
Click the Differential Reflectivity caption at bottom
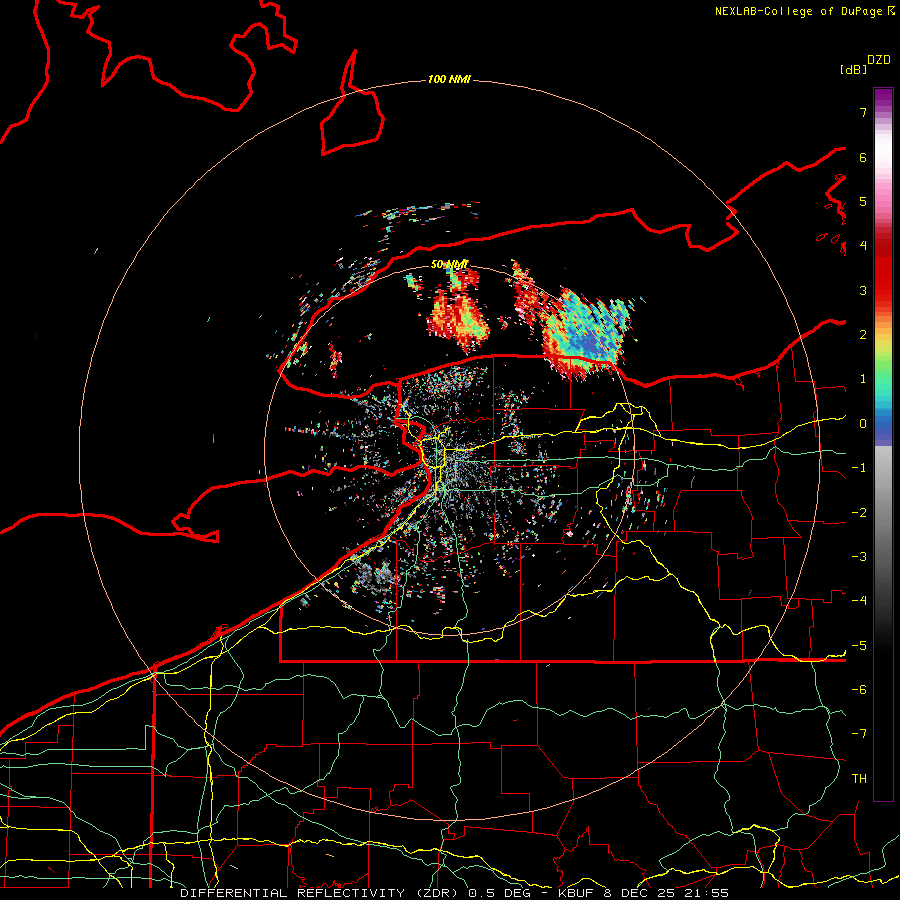(454, 893)
